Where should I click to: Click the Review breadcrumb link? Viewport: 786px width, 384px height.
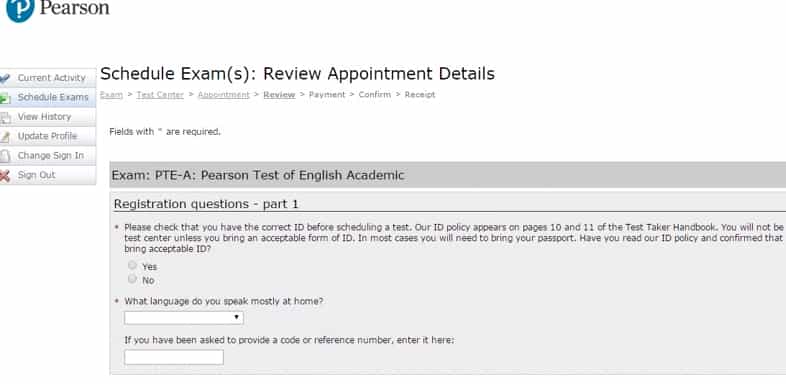click(279, 95)
